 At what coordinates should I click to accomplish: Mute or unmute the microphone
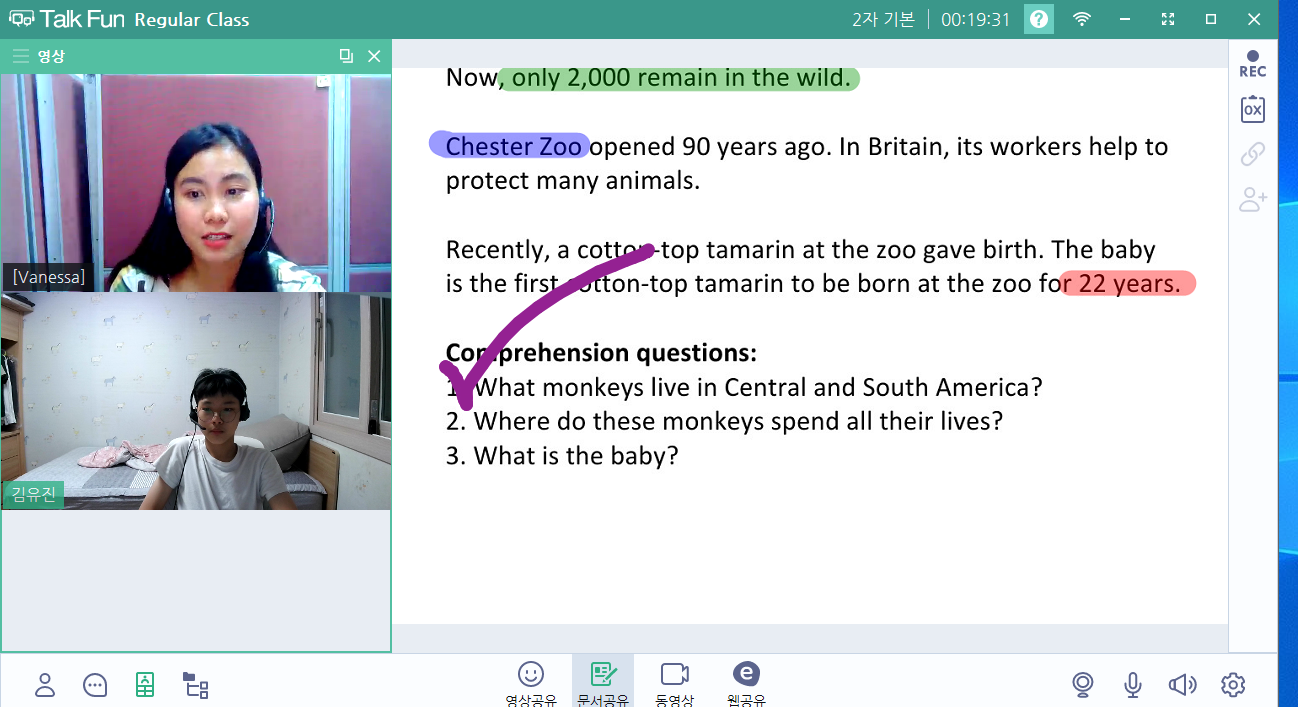pos(1132,685)
